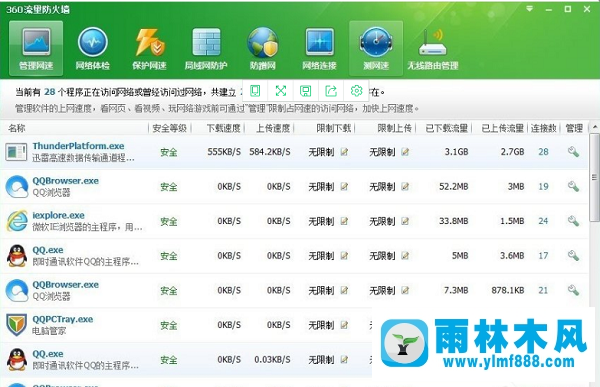Select the iexplore.exe process name
Viewport: 600px width, 387px height.
pyautogui.click(x=59, y=215)
